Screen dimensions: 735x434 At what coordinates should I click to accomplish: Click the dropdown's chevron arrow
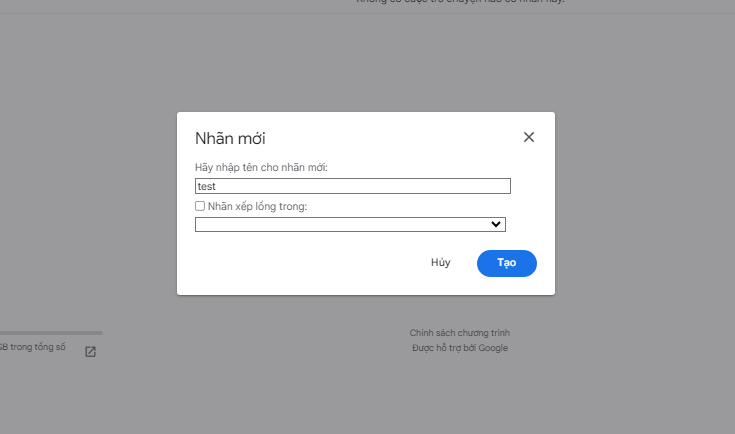pyautogui.click(x=496, y=224)
